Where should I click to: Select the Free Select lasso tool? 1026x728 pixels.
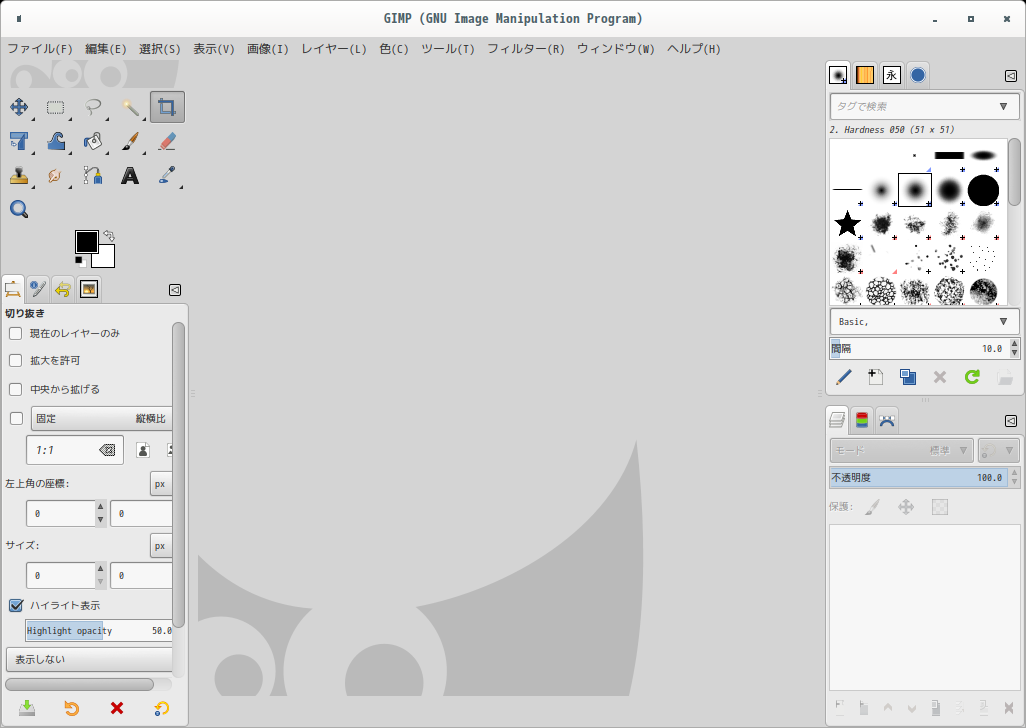pos(93,107)
